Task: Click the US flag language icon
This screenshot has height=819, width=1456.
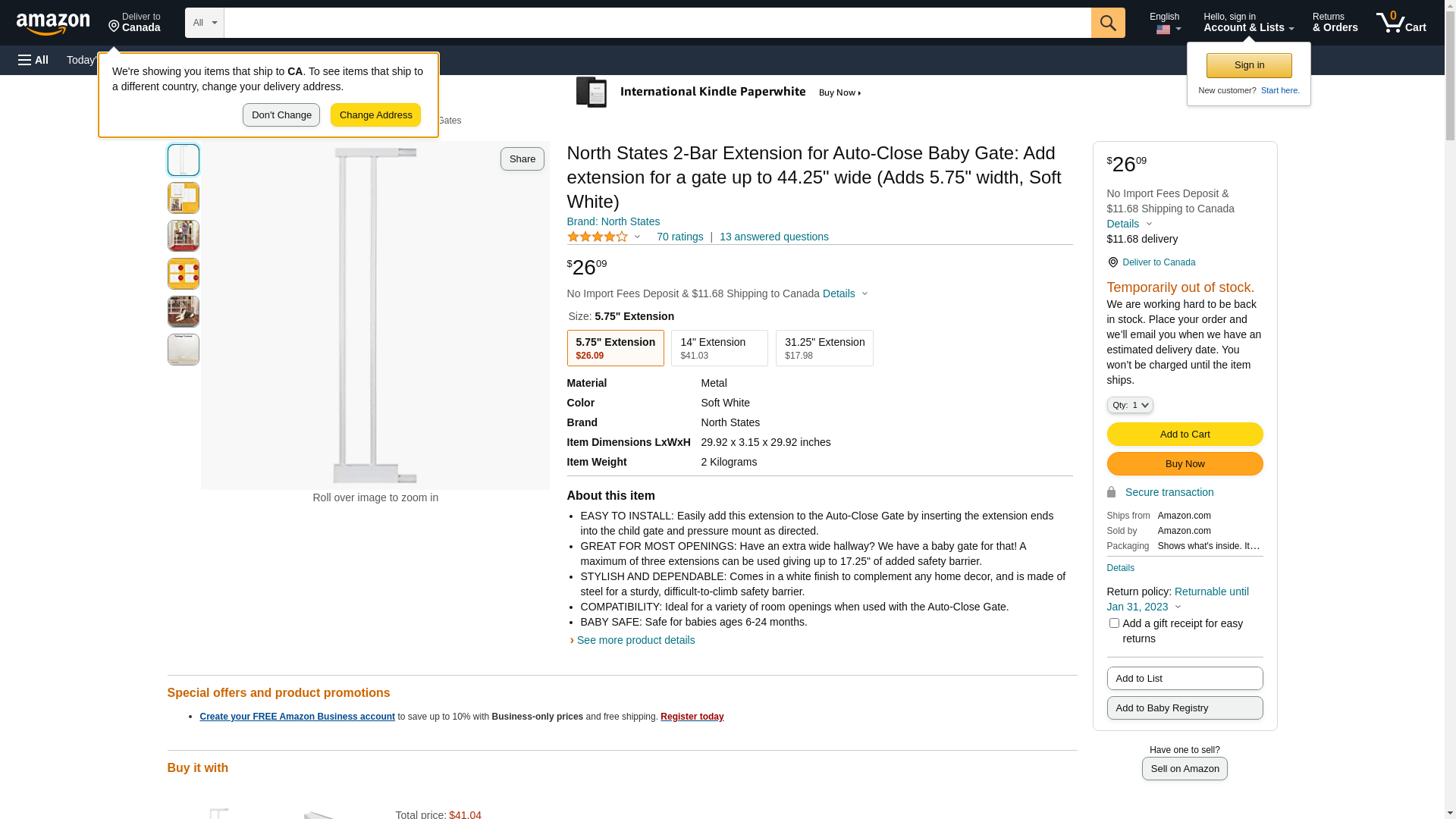Action: [x=1163, y=30]
